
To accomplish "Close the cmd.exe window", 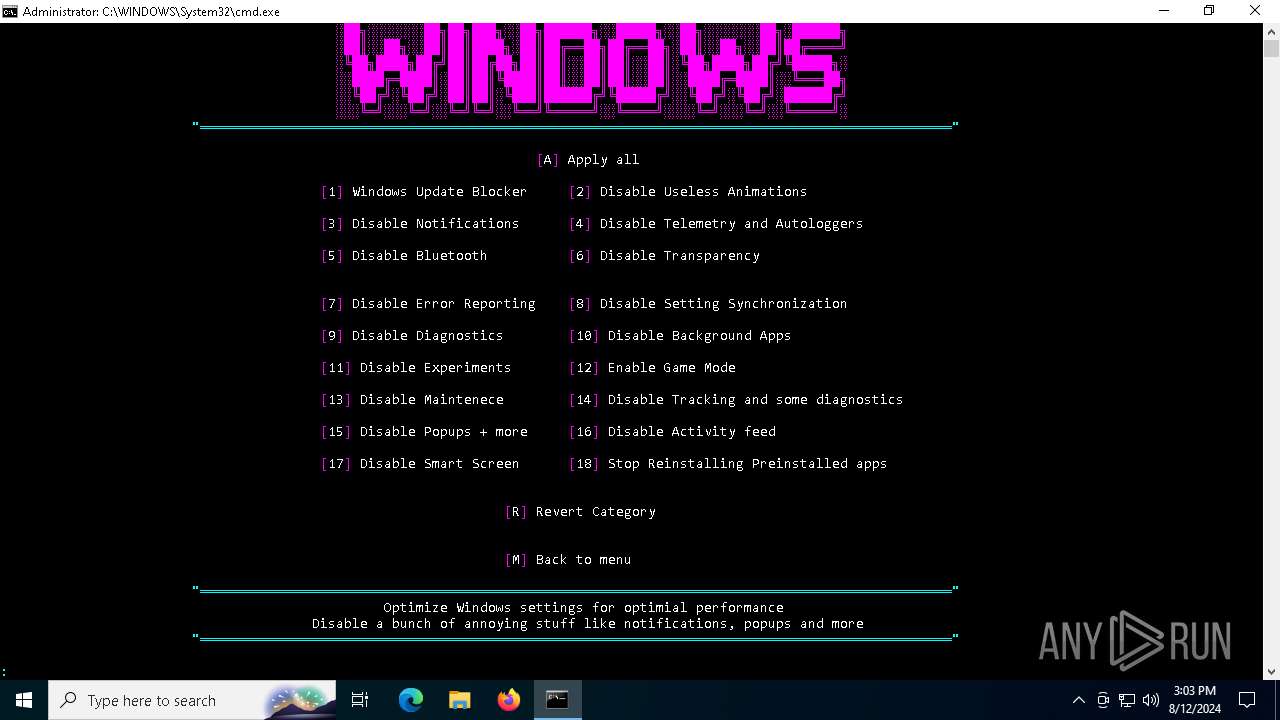I will point(1256,11).
